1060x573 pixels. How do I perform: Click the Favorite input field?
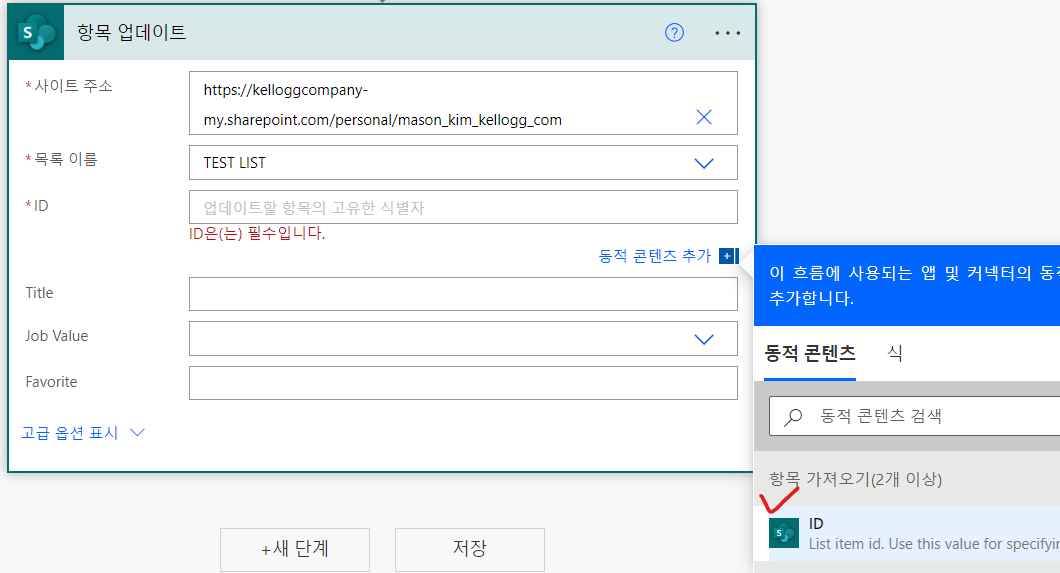coord(463,383)
